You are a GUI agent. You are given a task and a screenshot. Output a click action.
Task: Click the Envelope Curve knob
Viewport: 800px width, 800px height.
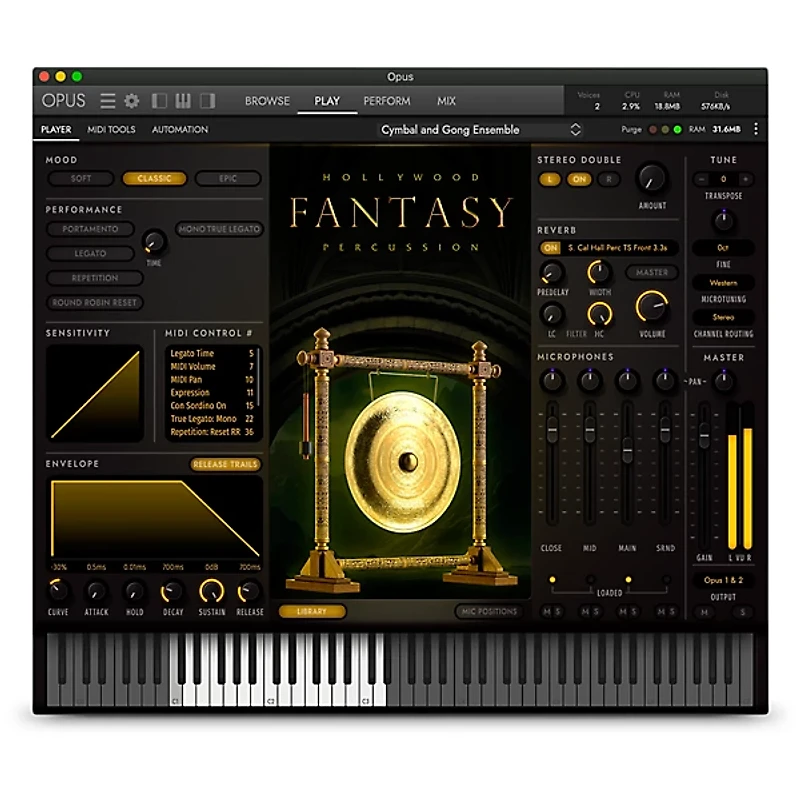coord(58,591)
